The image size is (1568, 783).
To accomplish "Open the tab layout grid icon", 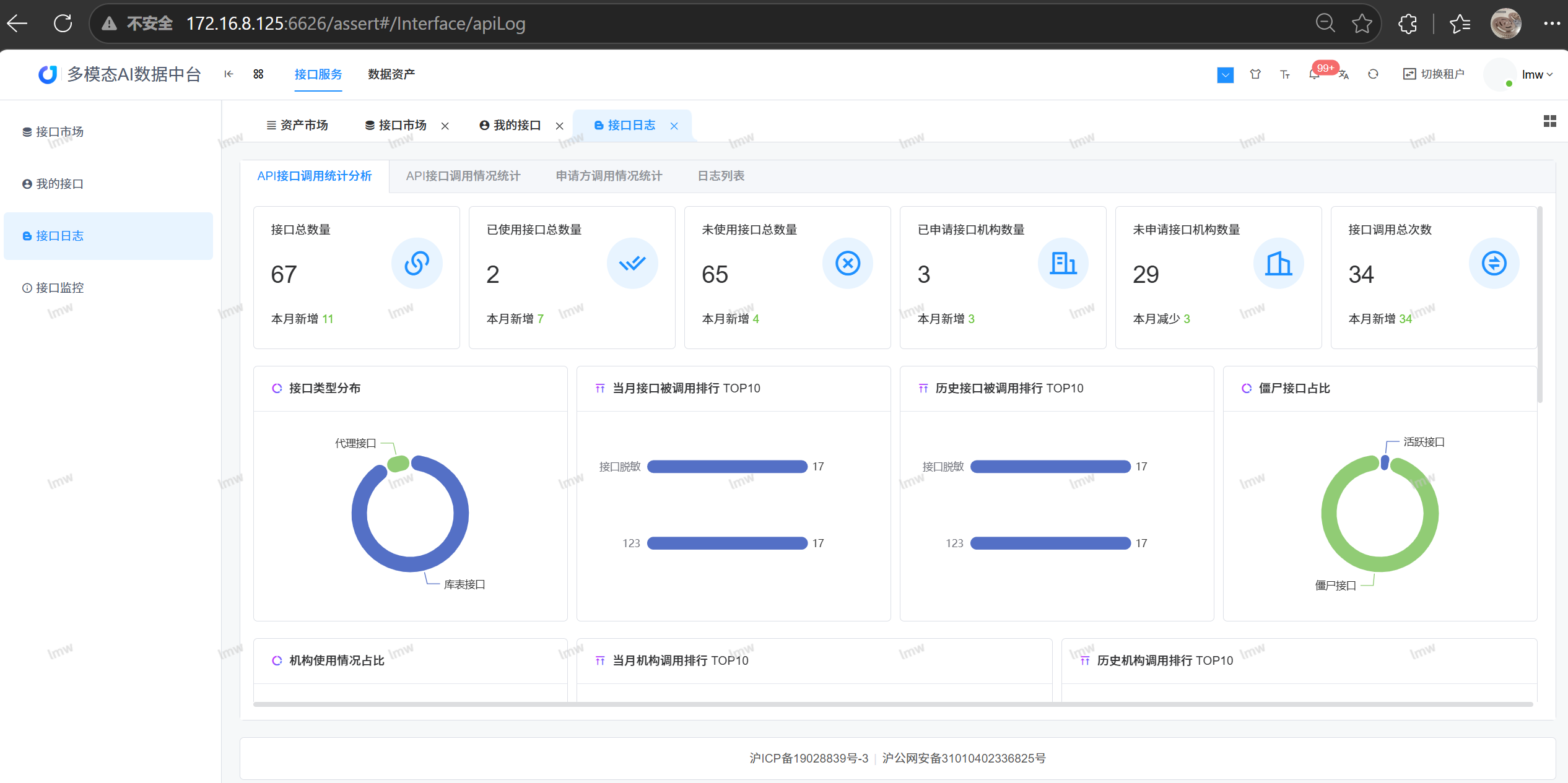I will tap(1550, 121).
